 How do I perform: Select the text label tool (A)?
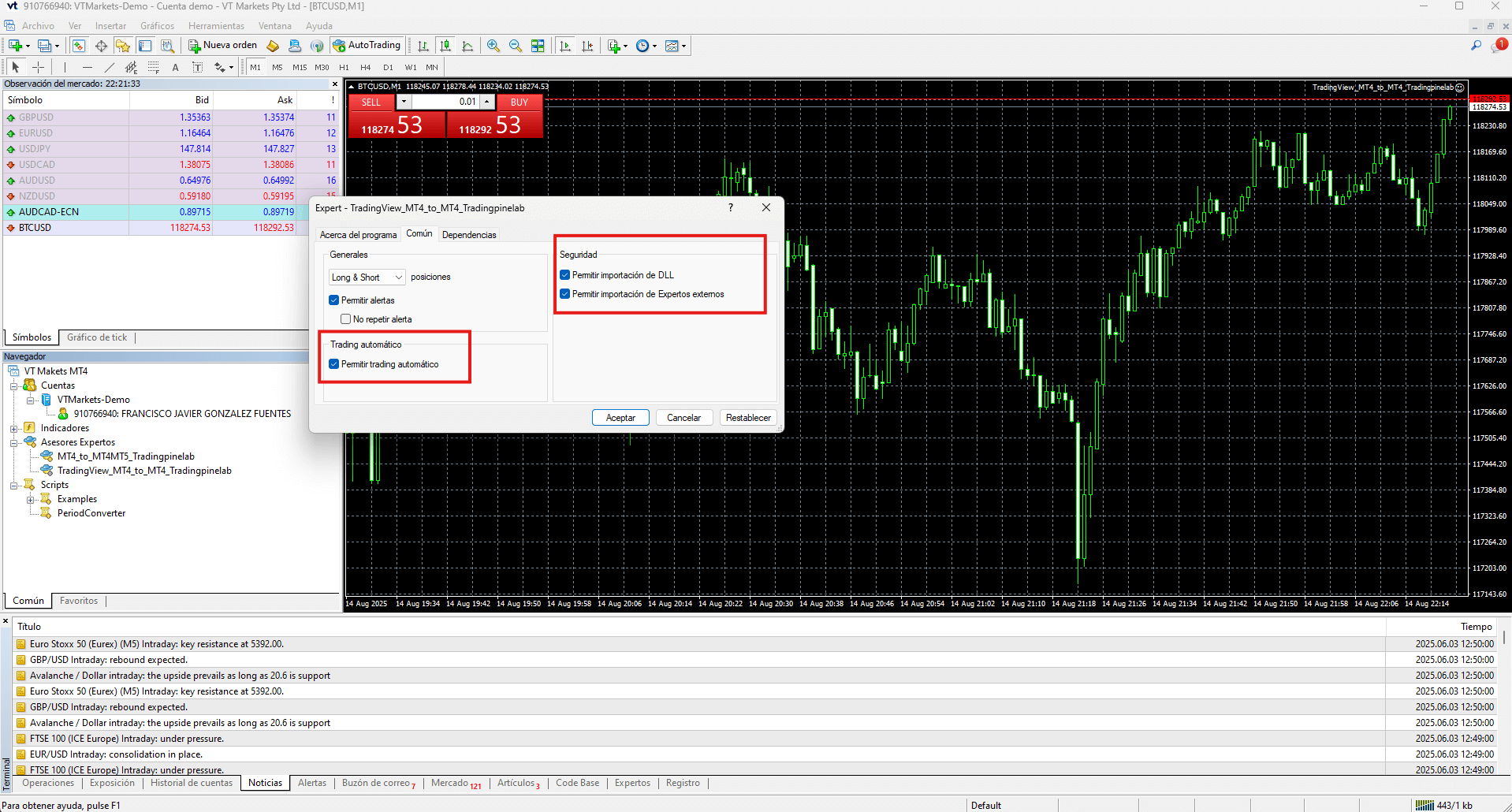click(175, 67)
